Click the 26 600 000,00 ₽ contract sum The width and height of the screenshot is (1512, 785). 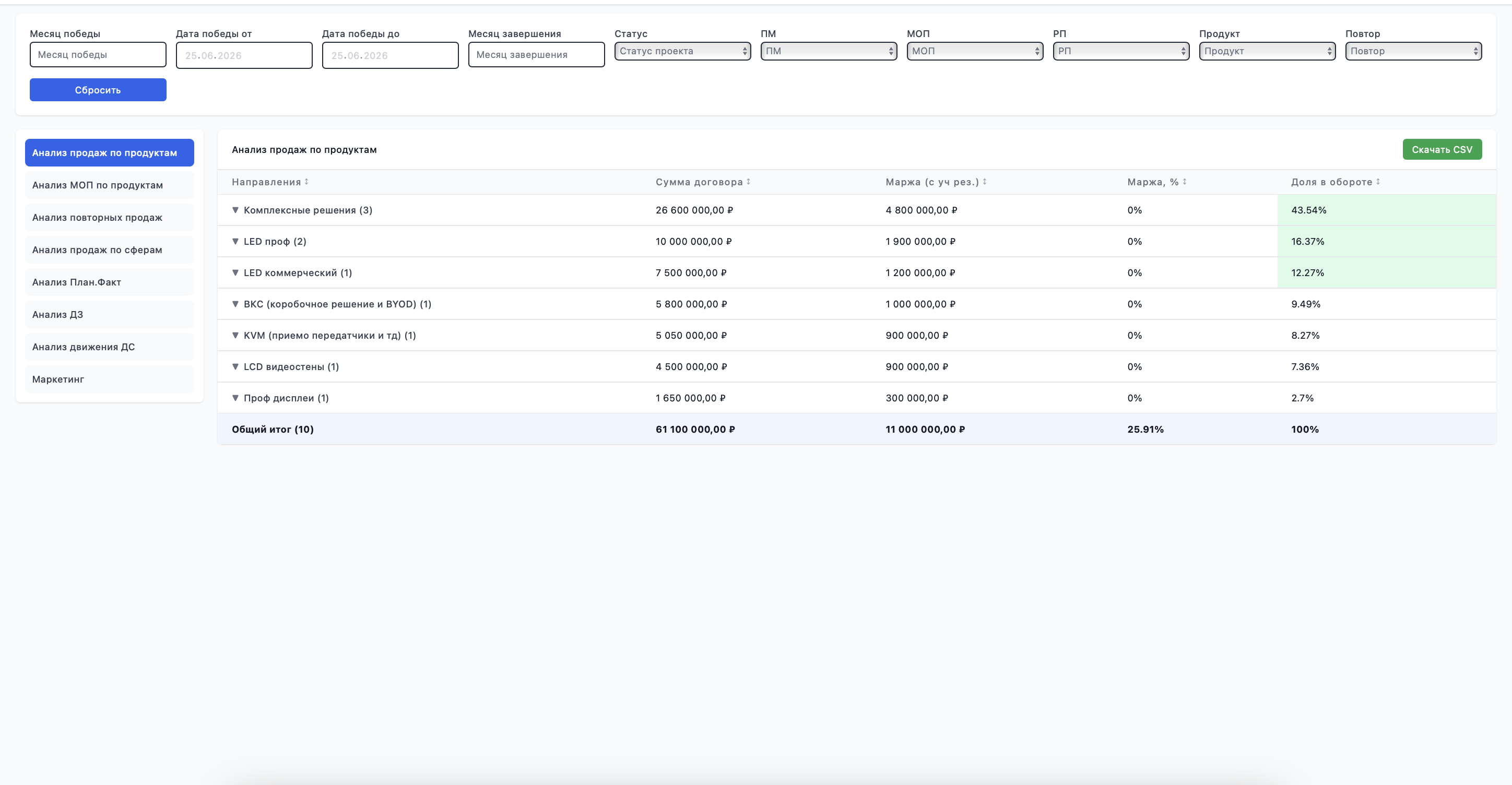pyautogui.click(x=694, y=210)
